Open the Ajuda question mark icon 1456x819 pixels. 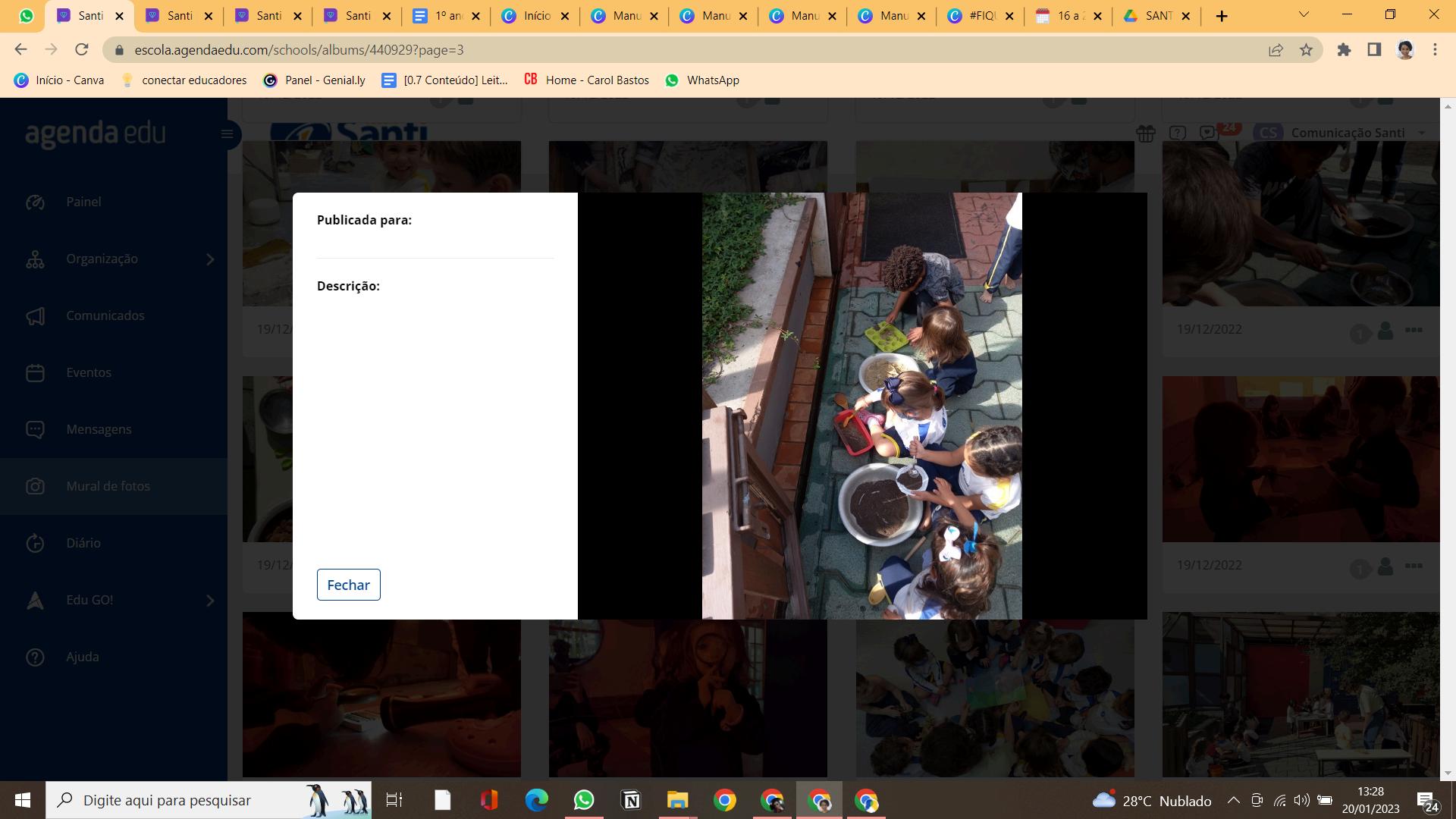35,657
